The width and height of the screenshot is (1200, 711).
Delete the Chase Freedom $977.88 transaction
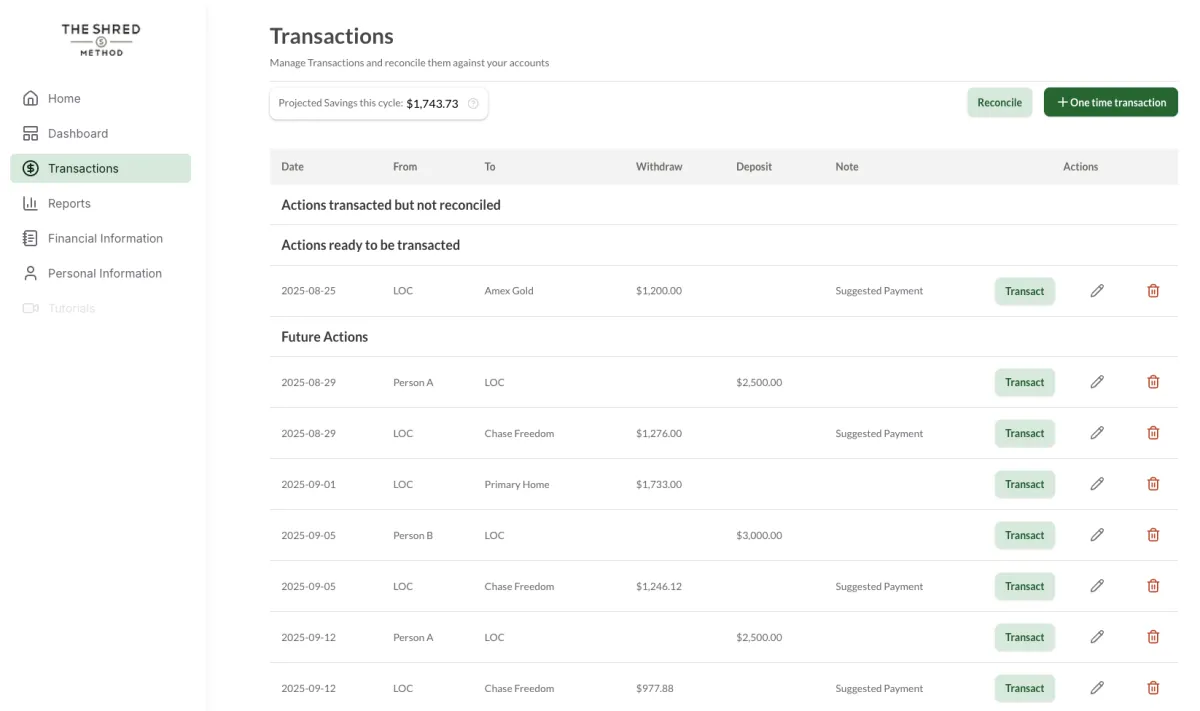[x=1153, y=688]
